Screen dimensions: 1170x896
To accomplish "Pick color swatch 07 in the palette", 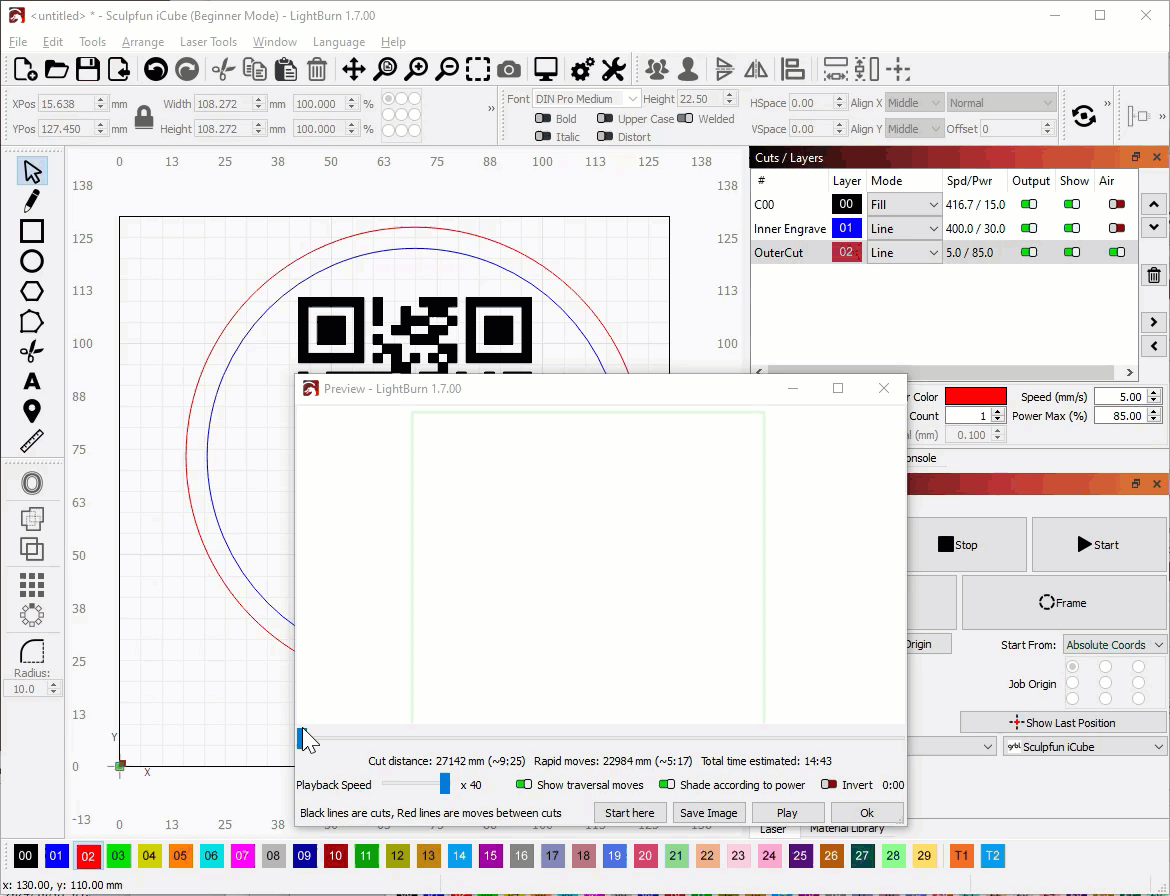I will tap(243, 856).
